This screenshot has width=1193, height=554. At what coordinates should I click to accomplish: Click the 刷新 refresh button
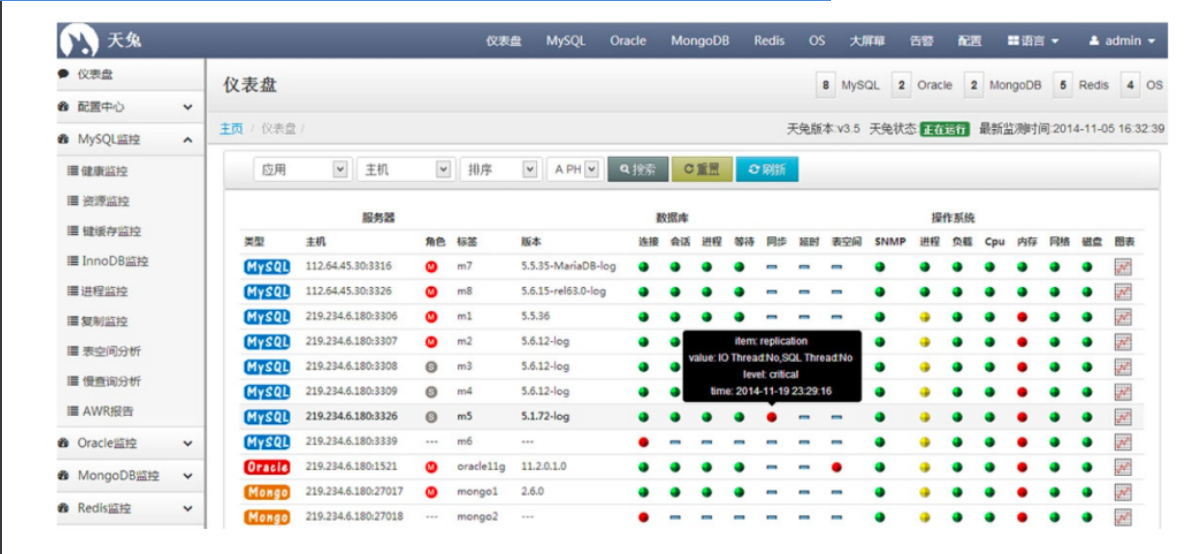[767, 170]
